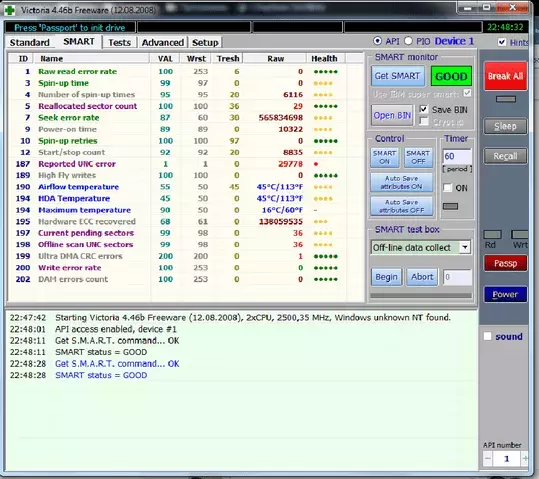Click the SMART ON control button

pos(385,157)
